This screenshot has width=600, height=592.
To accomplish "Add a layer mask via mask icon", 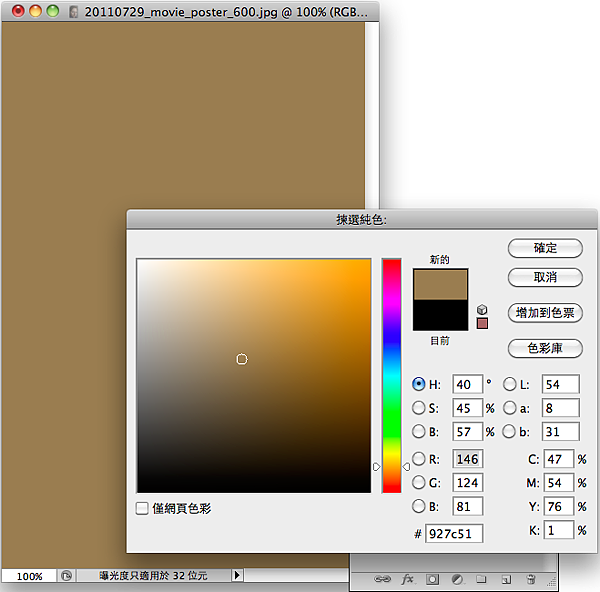I will 432,579.
